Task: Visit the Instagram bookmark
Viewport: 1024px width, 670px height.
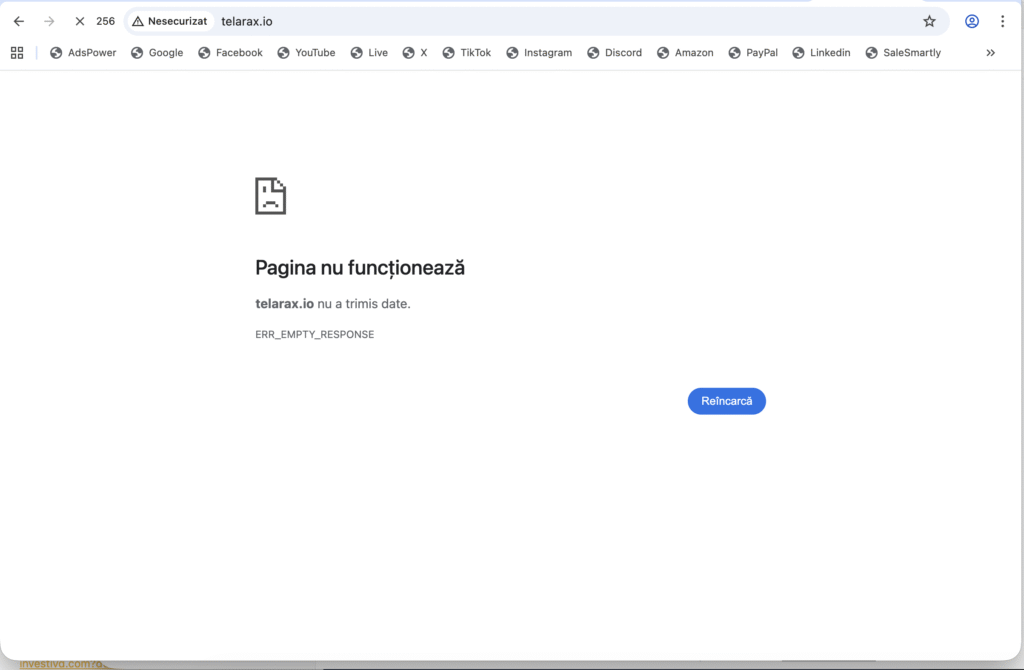Action: (x=539, y=53)
